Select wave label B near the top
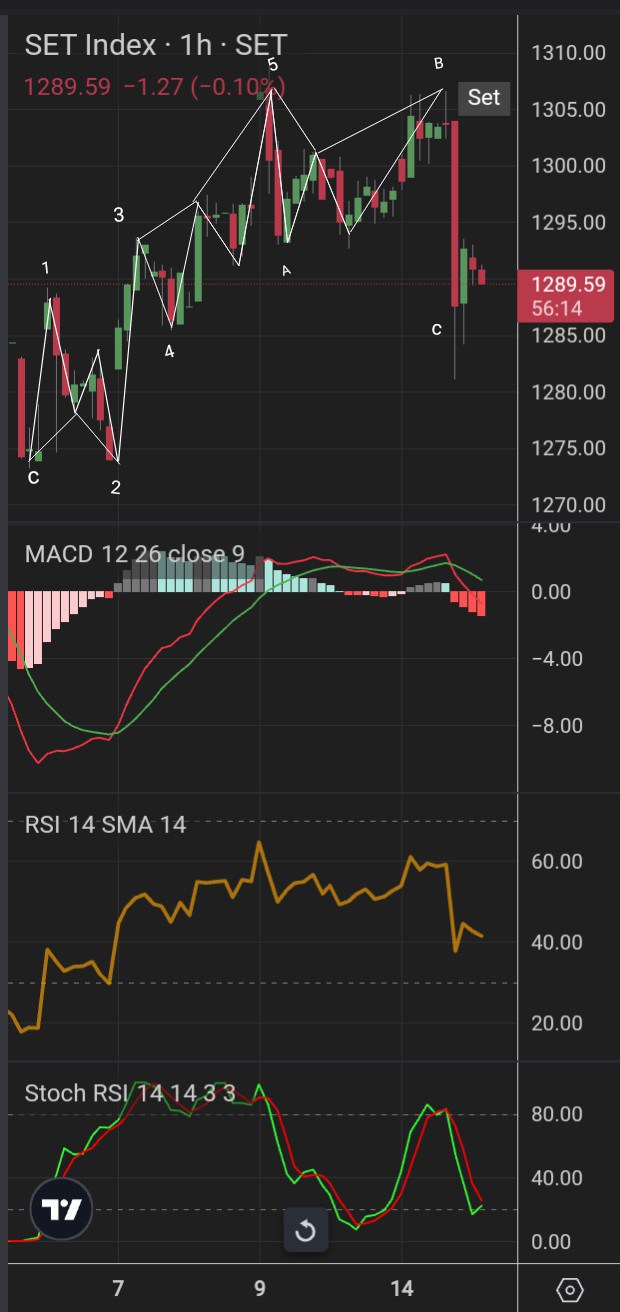This screenshot has height=1312, width=620. click(438, 64)
